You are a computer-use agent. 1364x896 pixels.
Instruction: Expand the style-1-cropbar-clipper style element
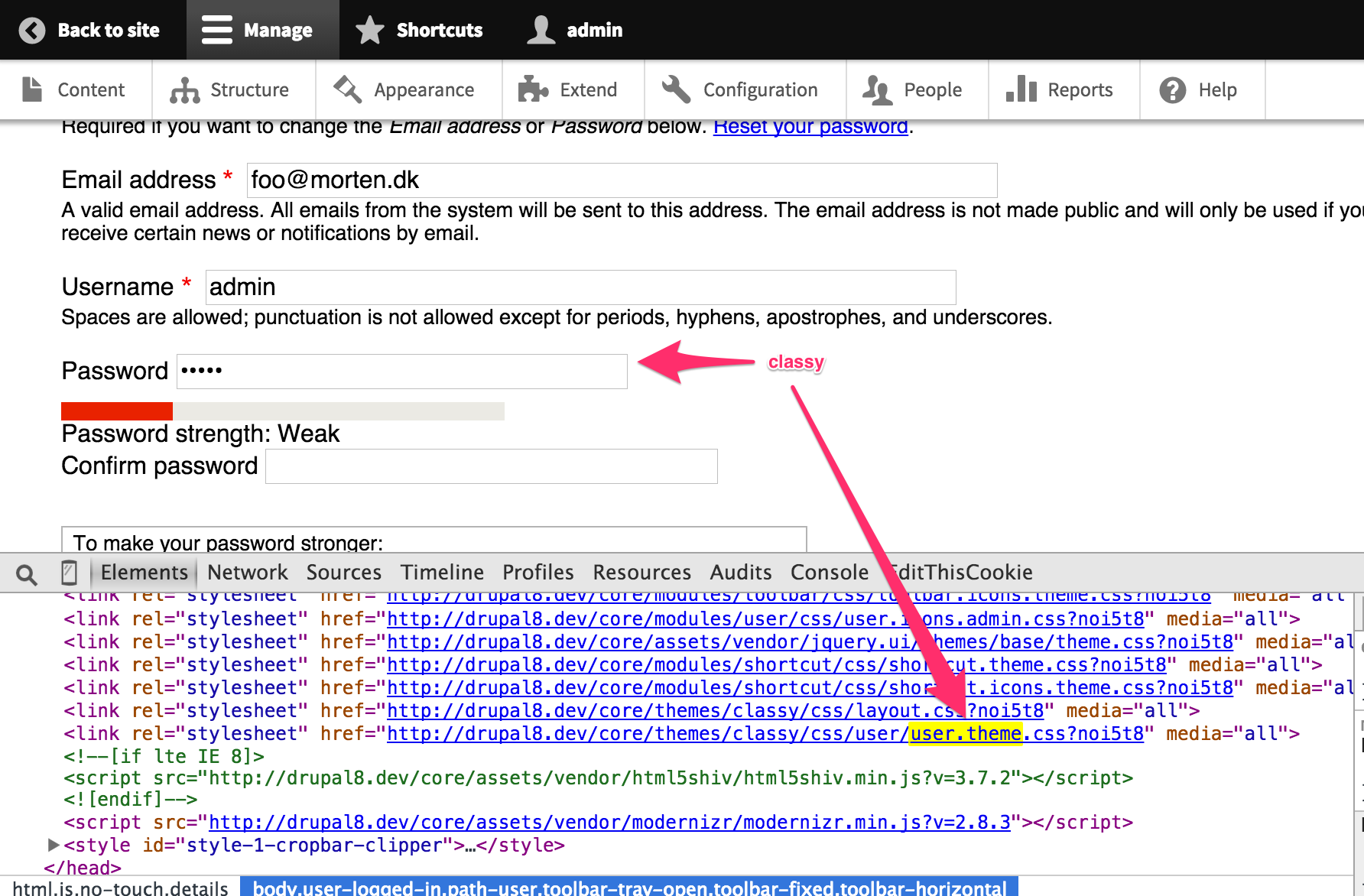52,845
